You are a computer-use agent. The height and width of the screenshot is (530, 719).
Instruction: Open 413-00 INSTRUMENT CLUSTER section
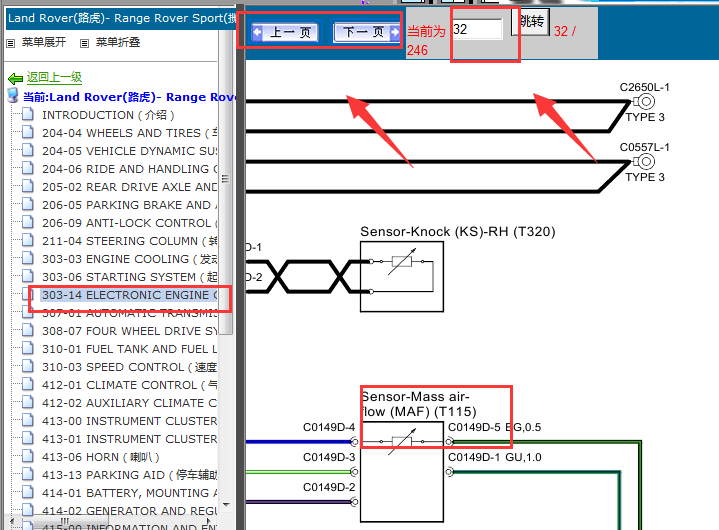click(130, 420)
